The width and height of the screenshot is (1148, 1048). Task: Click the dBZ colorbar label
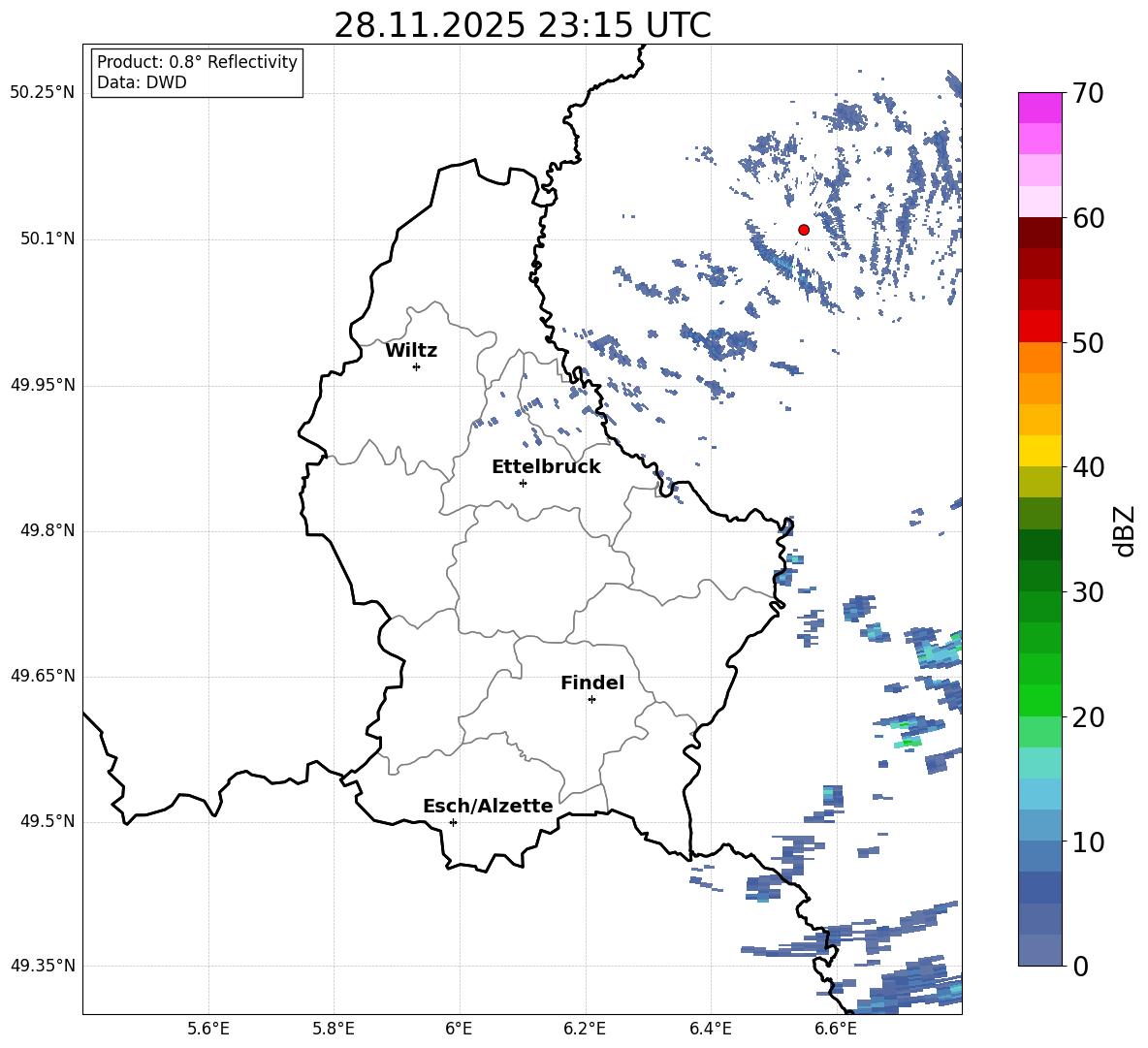tap(1126, 531)
